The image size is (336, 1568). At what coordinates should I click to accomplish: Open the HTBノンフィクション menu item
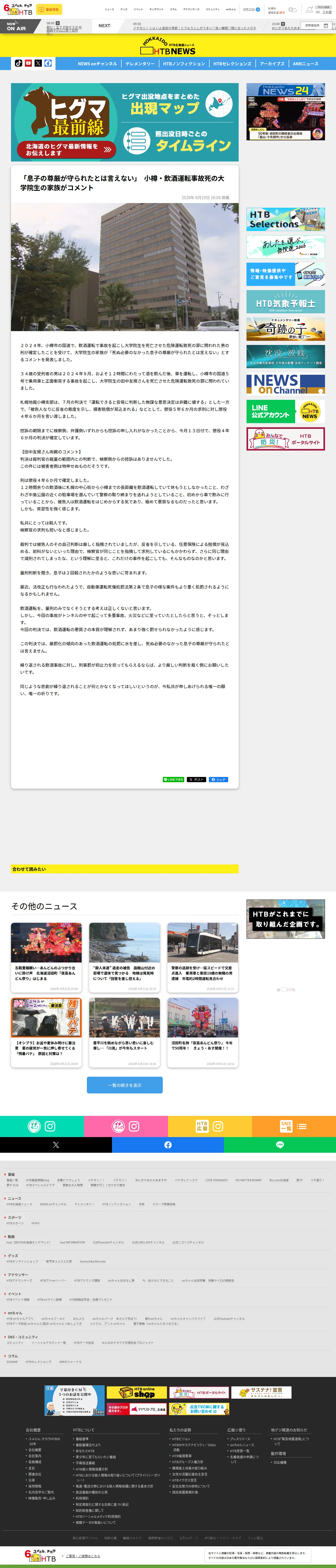pos(184,63)
